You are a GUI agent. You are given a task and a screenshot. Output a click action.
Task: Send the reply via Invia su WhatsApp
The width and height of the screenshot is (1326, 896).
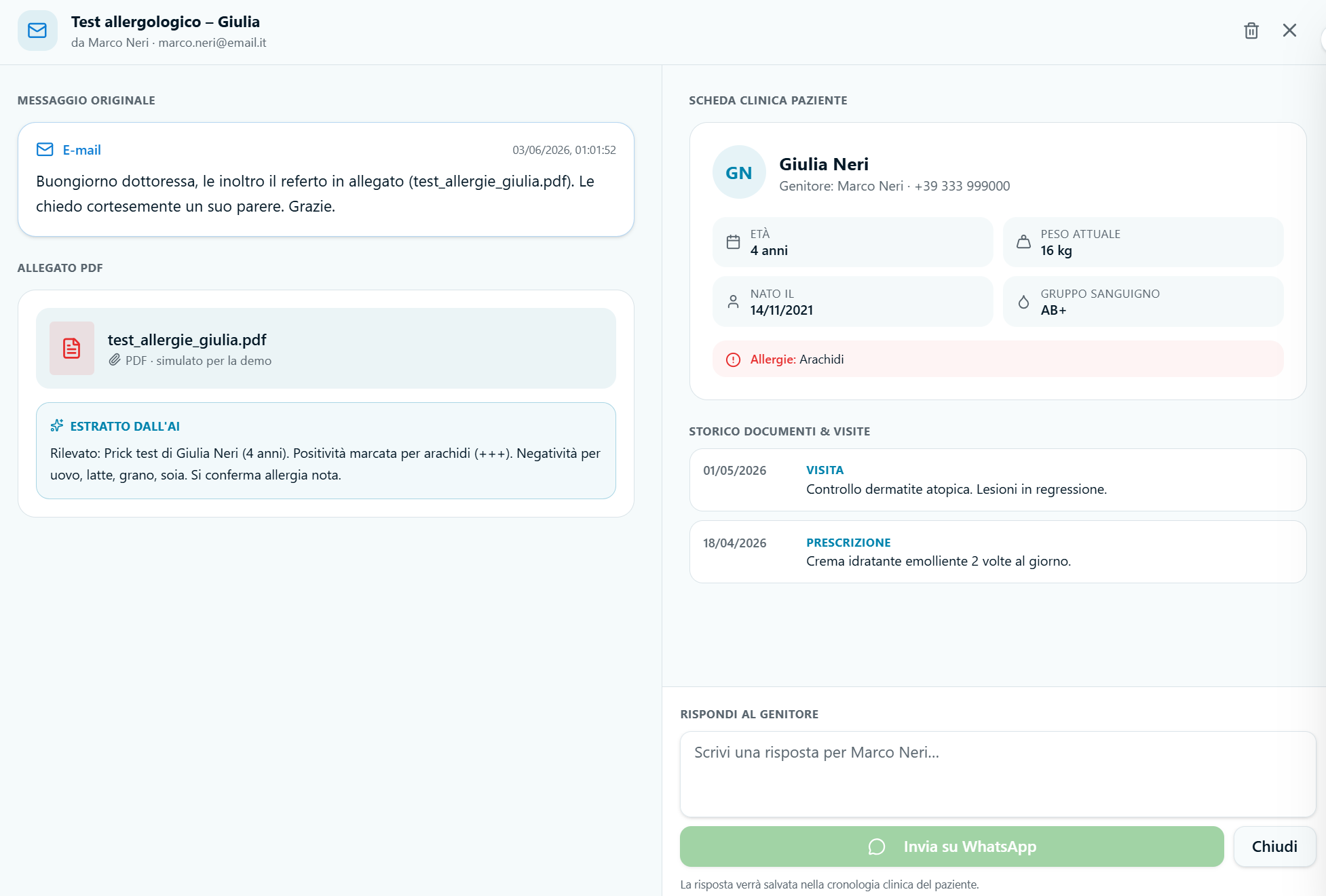(x=951, y=846)
